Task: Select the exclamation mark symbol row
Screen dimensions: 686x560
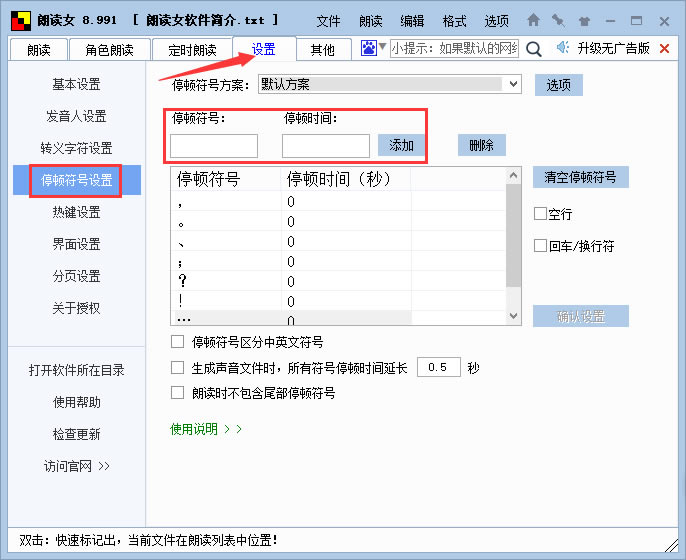Action: click(338, 301)
